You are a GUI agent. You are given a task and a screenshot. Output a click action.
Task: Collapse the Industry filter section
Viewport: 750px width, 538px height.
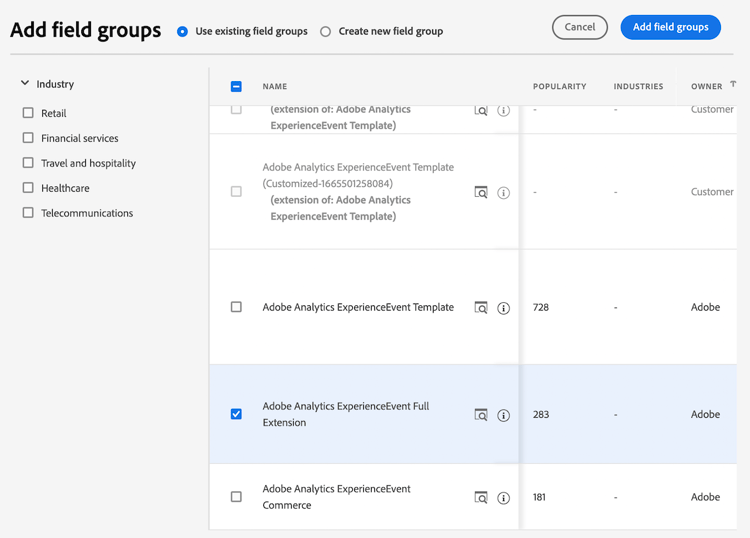(x=25, y=84)
